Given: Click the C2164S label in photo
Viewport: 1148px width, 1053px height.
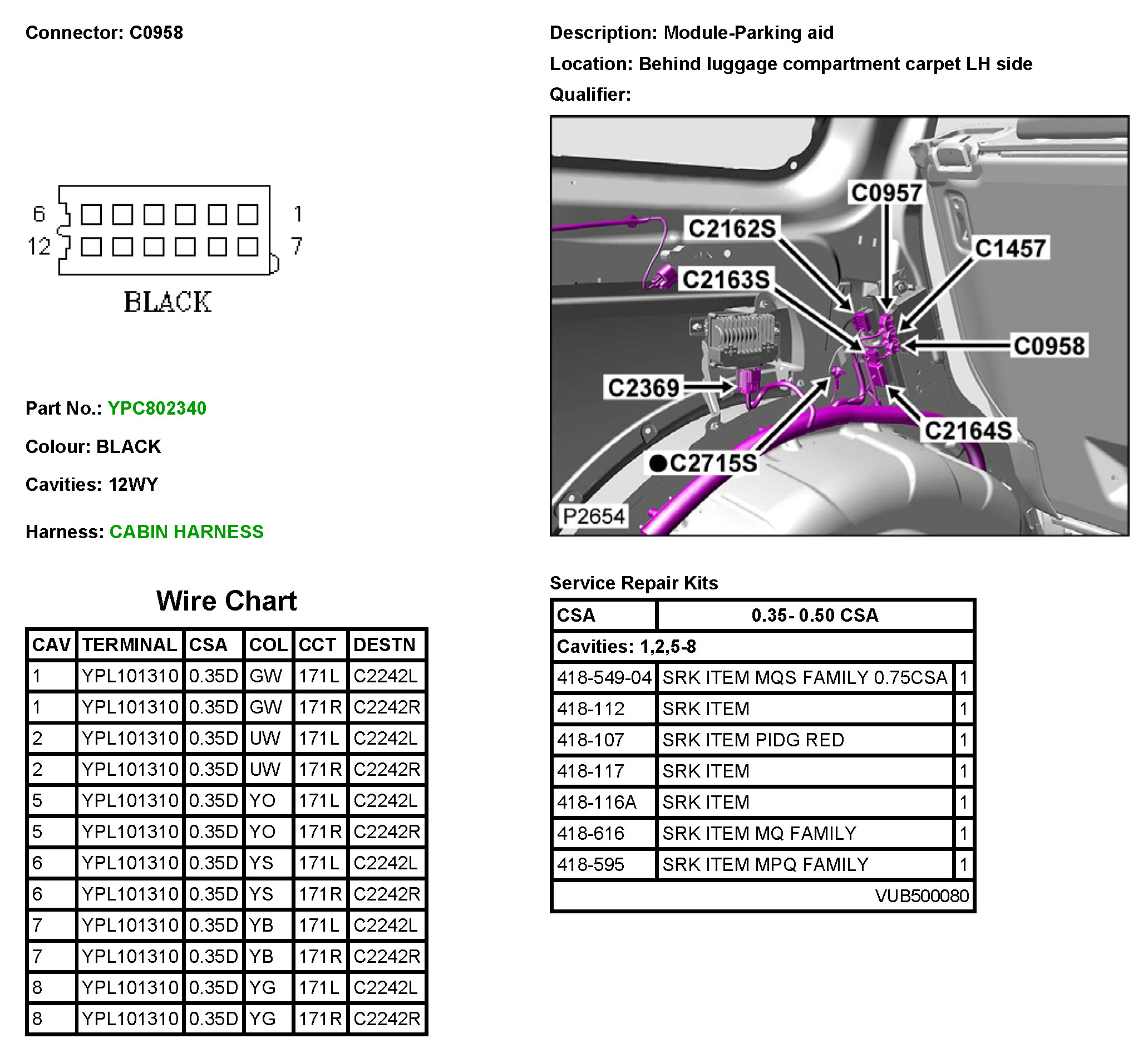Looking at the screenshot, I should tap(968, 431).
